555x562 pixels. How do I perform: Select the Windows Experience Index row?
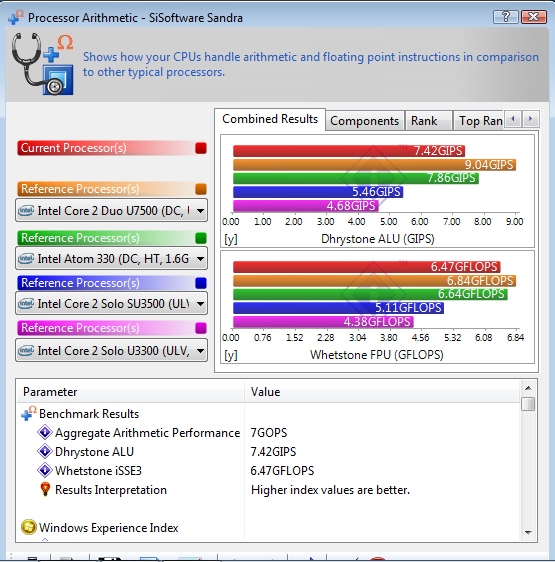[x=269, y=528]
